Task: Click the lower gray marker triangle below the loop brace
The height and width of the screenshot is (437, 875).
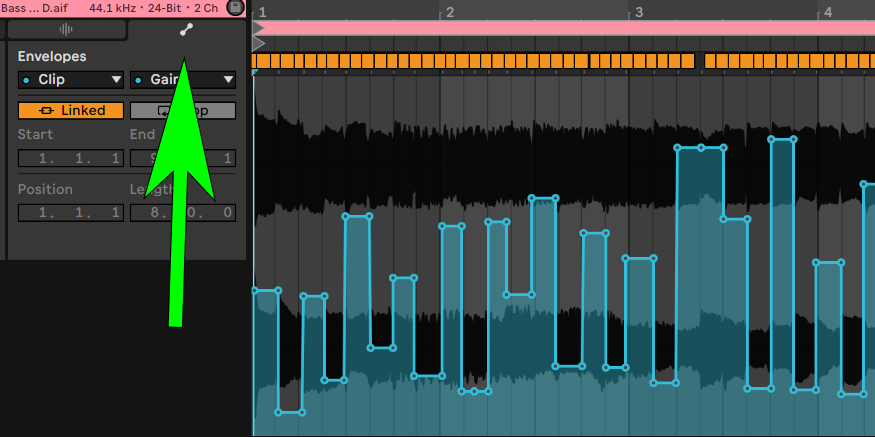Action: pyautogui.click(x=258, y=44)
